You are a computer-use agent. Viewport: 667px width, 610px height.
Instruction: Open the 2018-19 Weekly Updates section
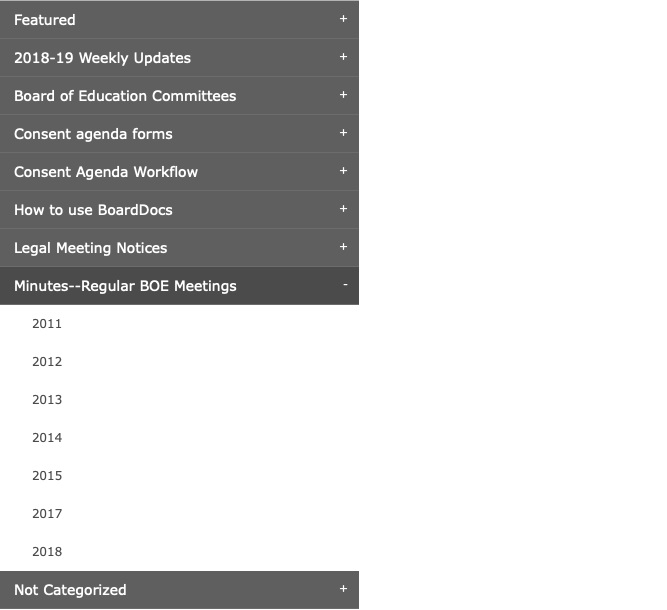179,58
